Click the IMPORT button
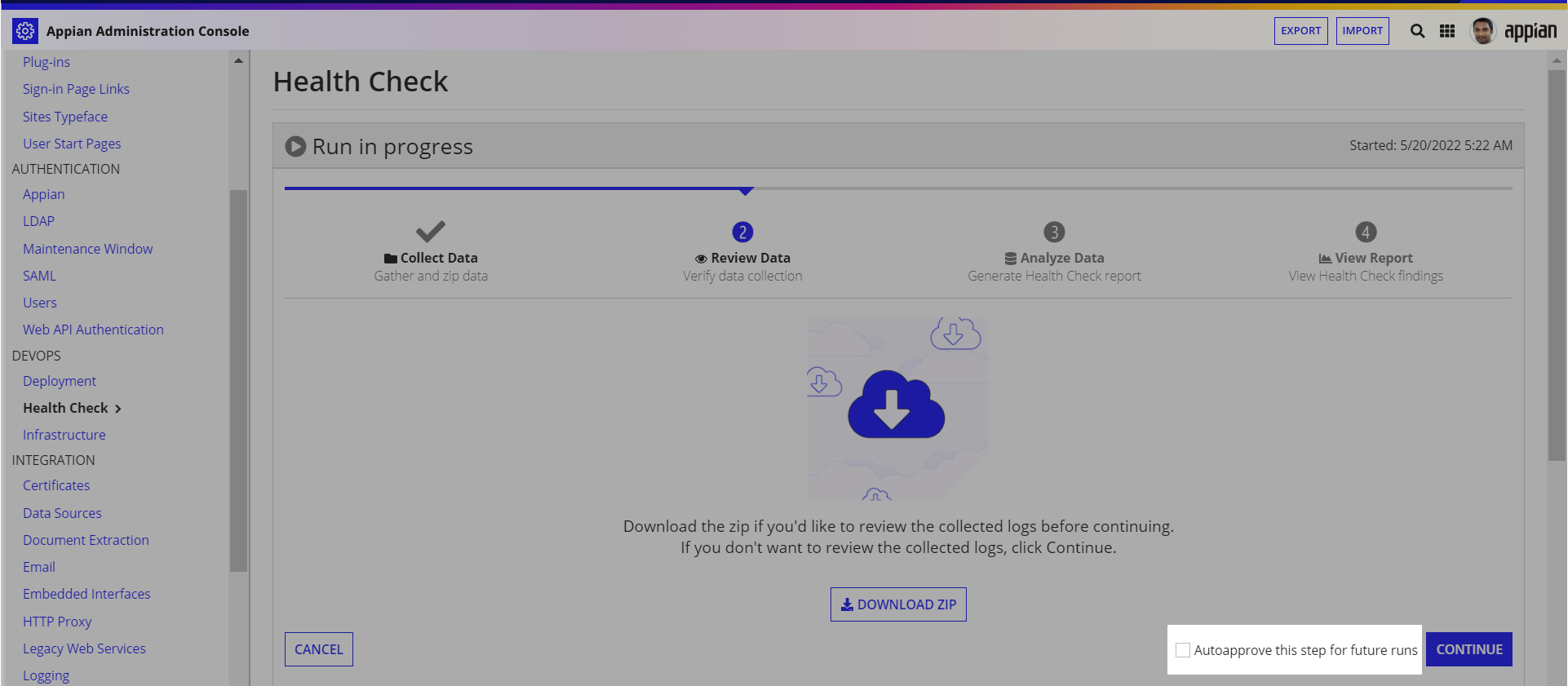The width and height of the screenshot is (1568, 686). point(1362,31)
